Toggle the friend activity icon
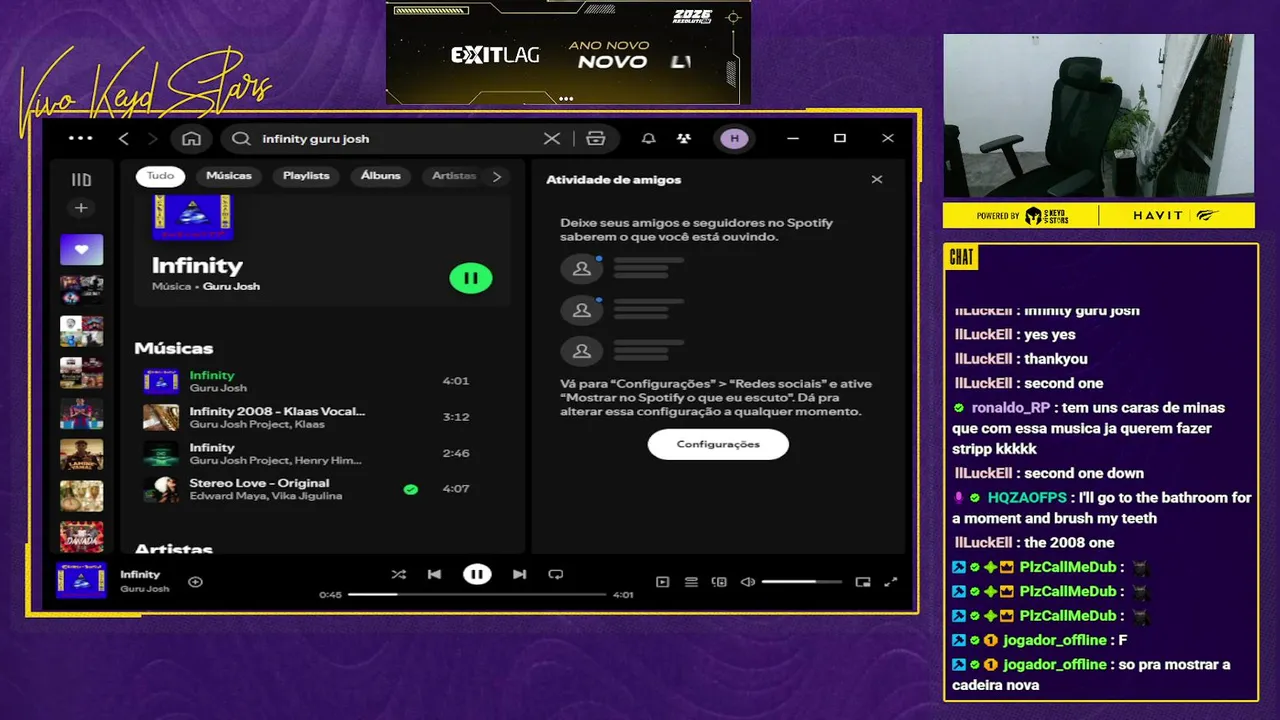Image resolution: width=1280 pixels, height=720 pixels. tap(683, 138)
